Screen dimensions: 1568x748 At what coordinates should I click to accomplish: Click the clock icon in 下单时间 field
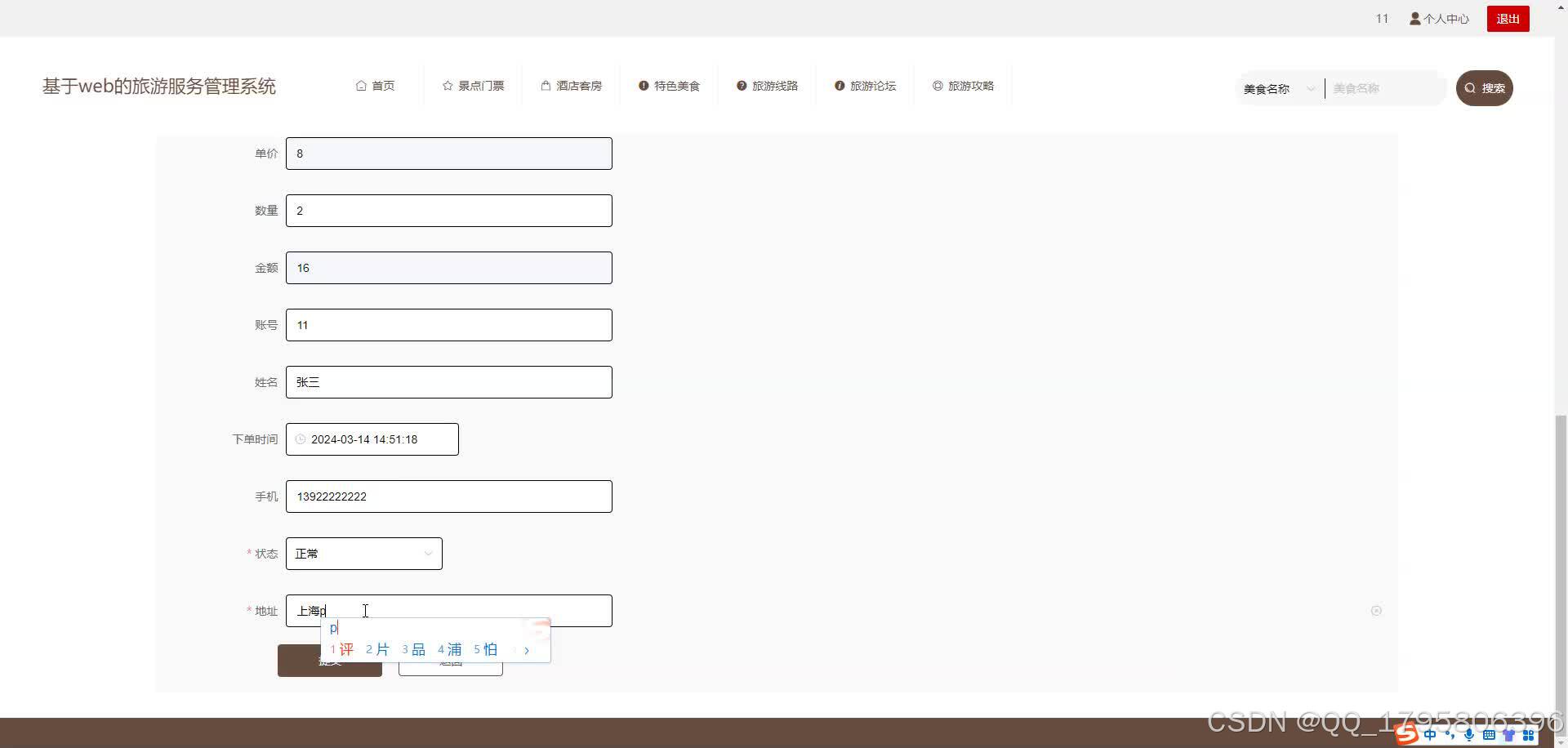(301, 439)
